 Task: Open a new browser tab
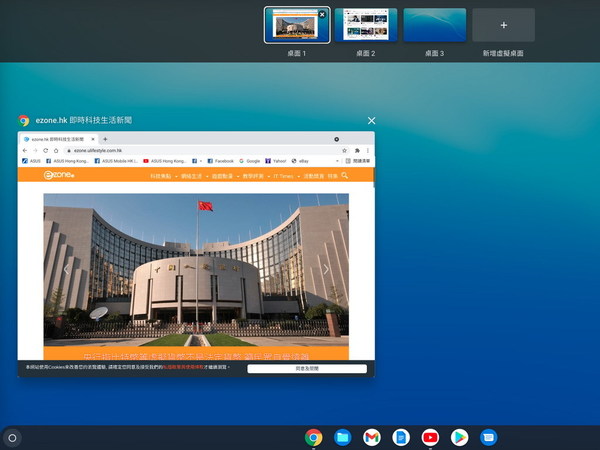(x=105, y=139)
